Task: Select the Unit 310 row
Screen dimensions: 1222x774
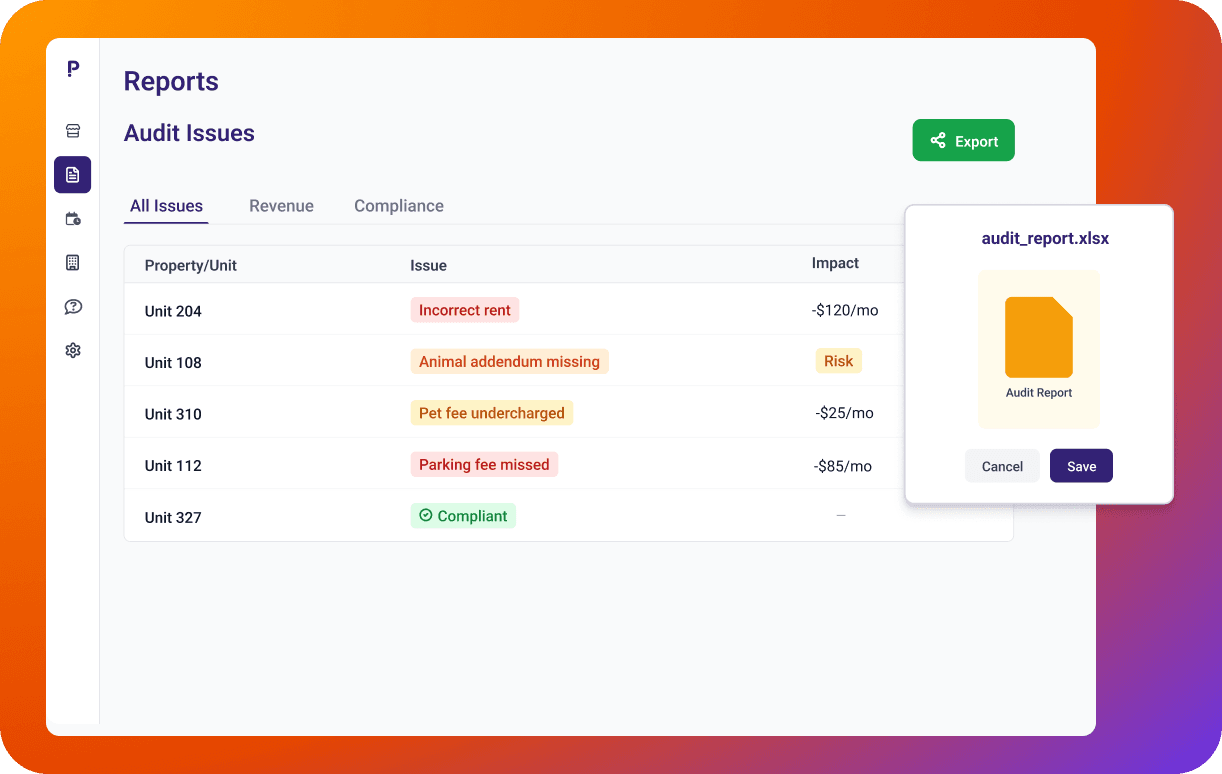Action: [568, 413]
